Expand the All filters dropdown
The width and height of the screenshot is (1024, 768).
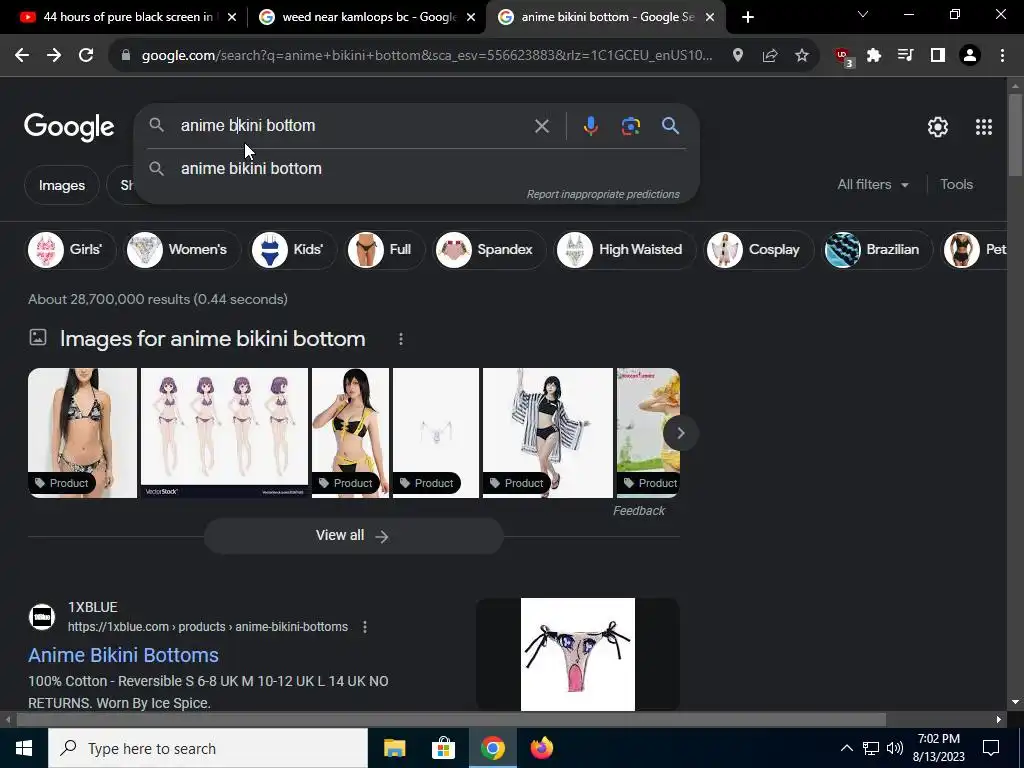[x=872, y=185]
